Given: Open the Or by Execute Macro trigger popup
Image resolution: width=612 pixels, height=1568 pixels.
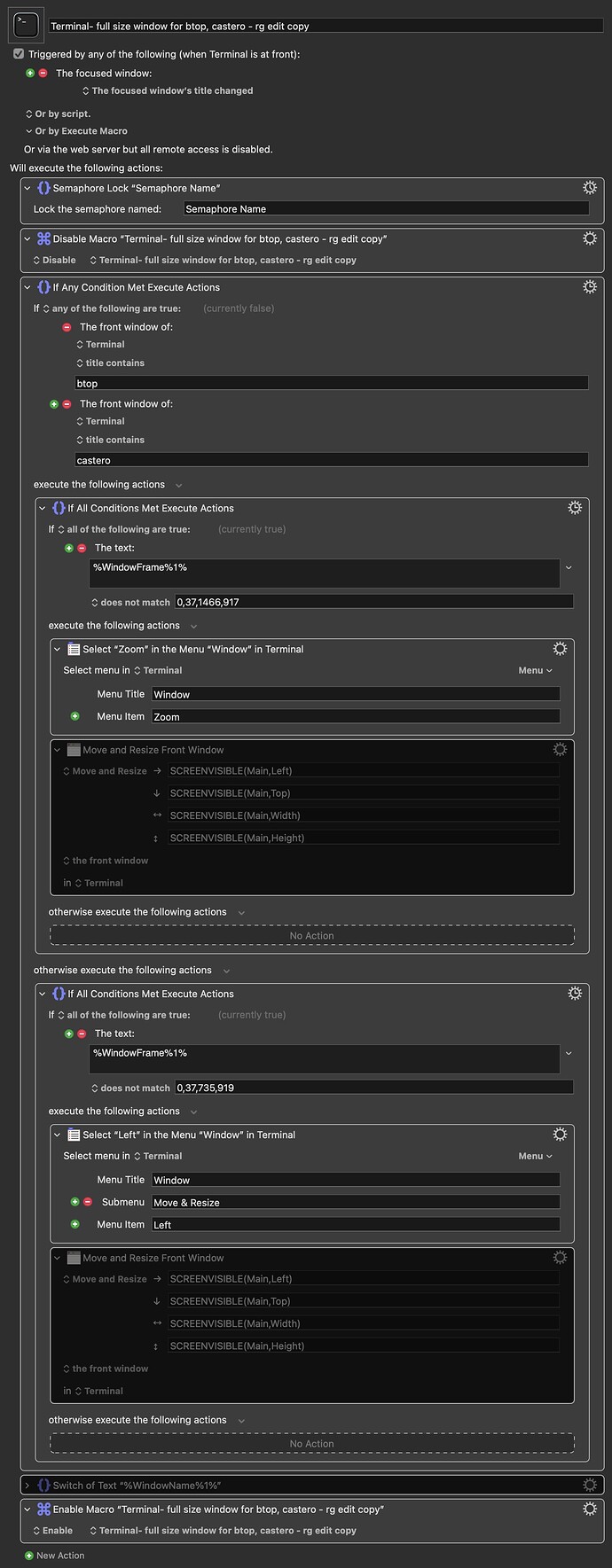Looking at the screenshot, I should coord(76,131).
